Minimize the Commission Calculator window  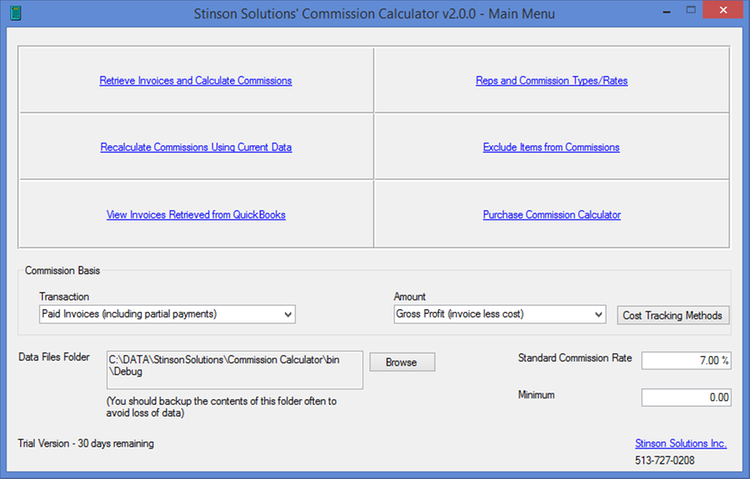667,11
